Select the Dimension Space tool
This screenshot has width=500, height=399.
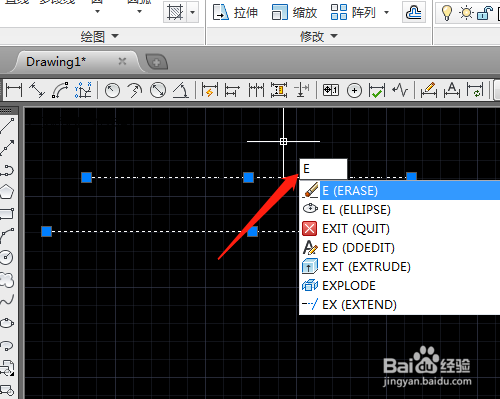pyautogui.click(x=279, y=90)
